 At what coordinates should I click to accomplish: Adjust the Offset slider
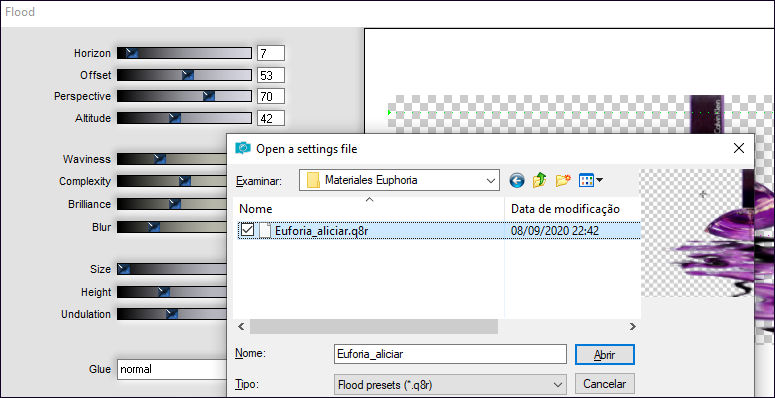(184, 75)
